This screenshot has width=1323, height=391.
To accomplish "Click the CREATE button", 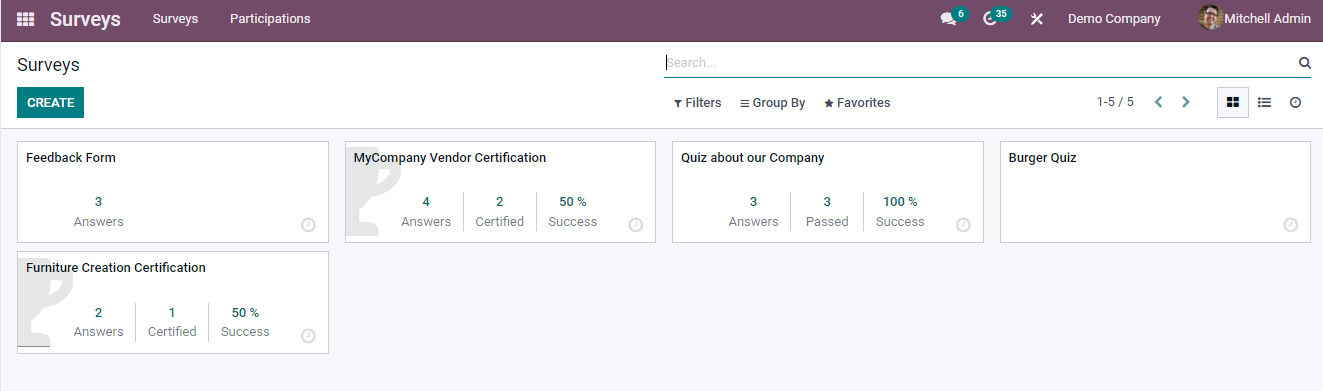I will 50,102.
